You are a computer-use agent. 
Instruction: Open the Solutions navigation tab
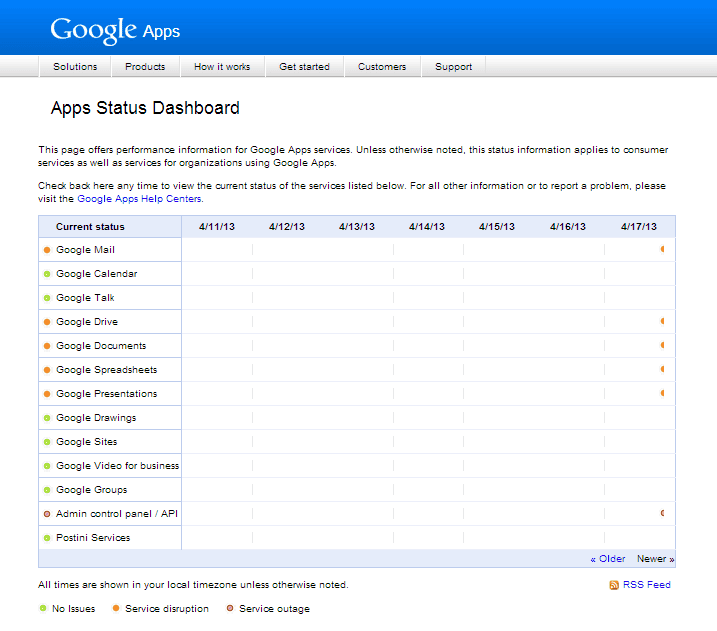pyautogui.click(x=75, y=67)
